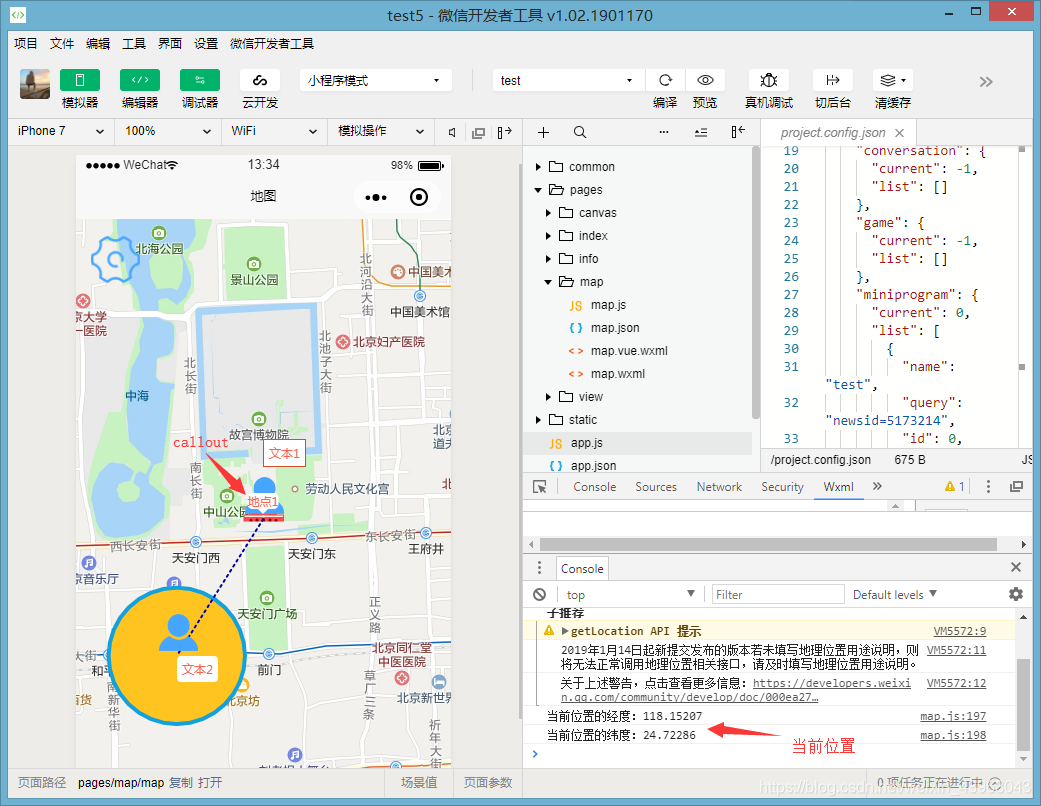Open the 项目 menu
The width and height of the screenshot is (1041, 806).
pos(26,43)
